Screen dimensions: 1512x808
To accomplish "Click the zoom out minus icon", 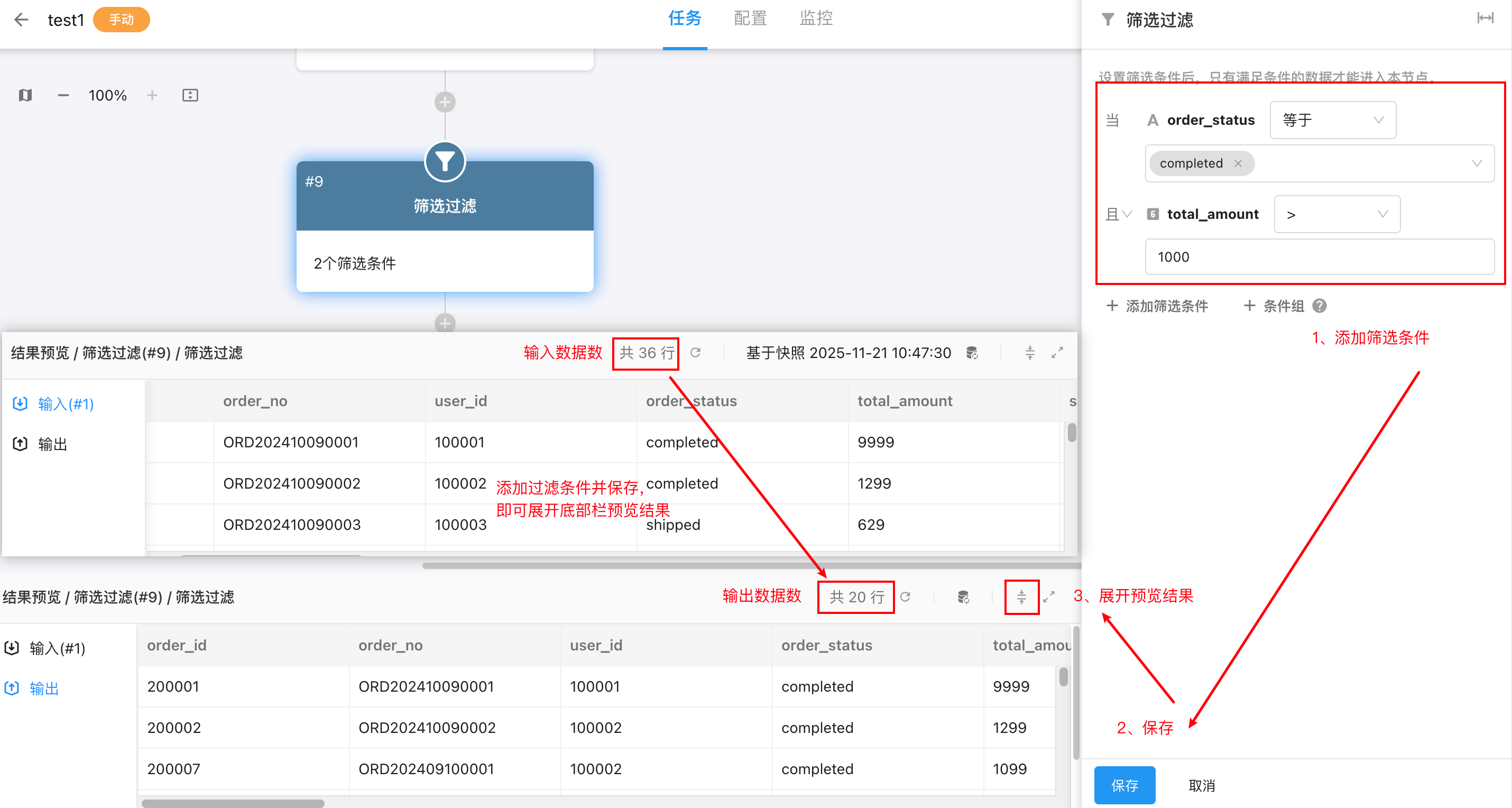I will [x=63, y=95].
